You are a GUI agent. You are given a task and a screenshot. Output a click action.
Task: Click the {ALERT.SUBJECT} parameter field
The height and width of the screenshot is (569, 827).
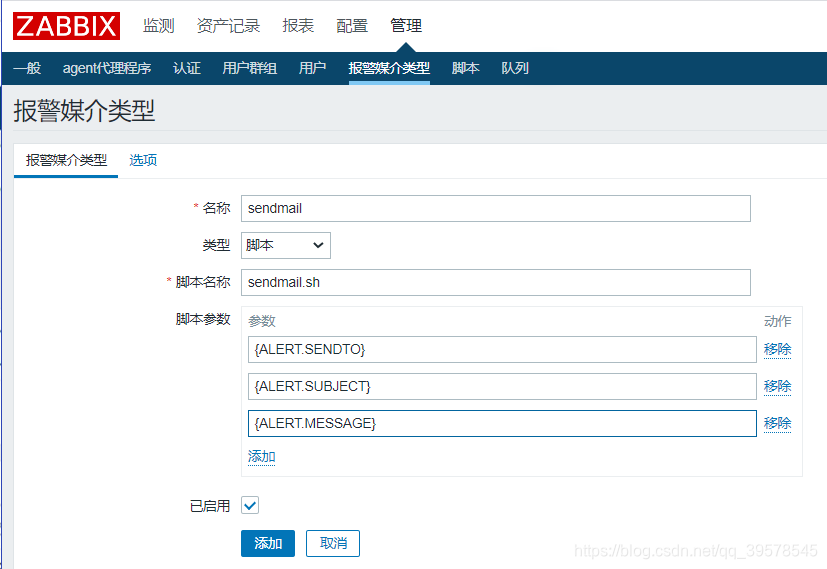click(x=502, y=386)
